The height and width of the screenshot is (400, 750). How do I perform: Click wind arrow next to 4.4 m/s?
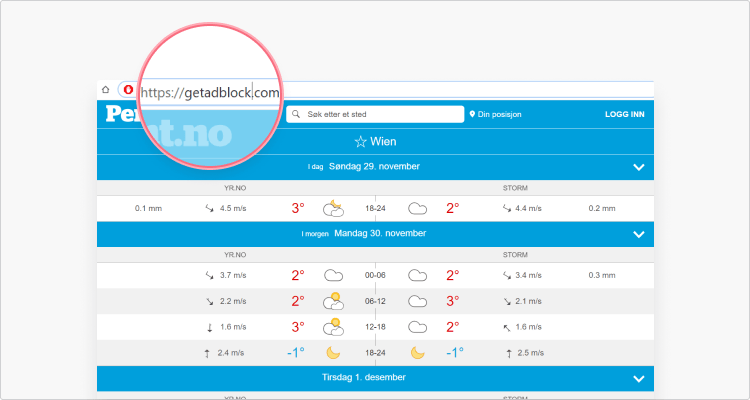point(507,209)
